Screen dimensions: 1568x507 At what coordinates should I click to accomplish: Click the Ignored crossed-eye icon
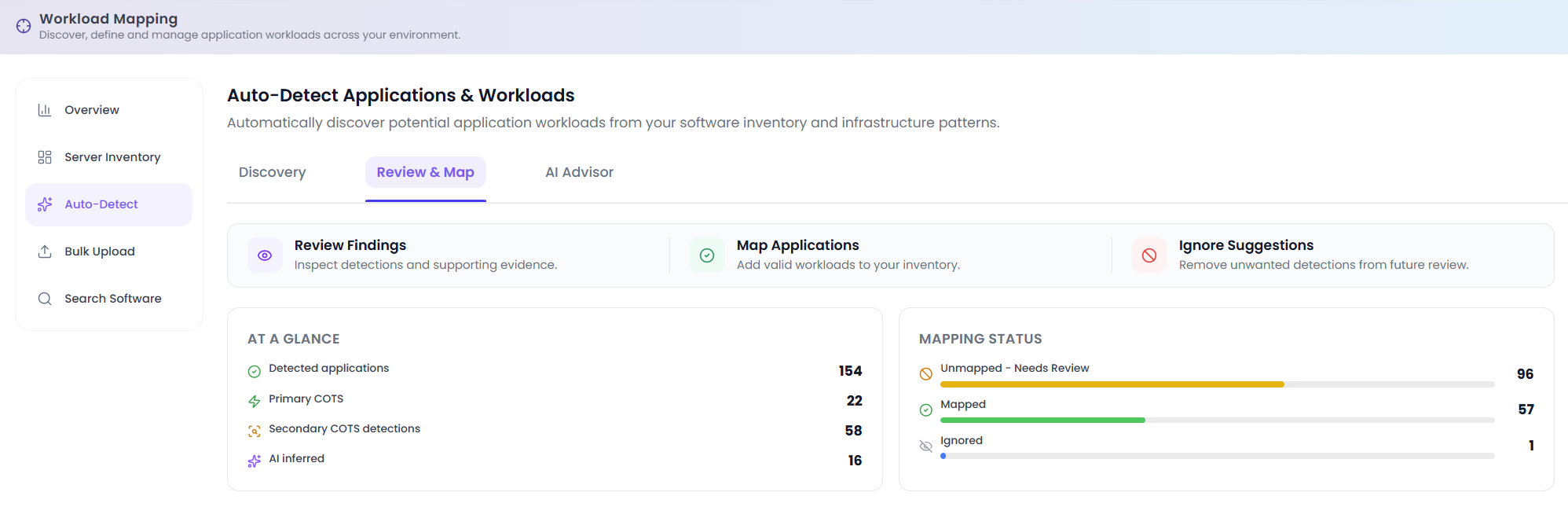tap(926, 446)
